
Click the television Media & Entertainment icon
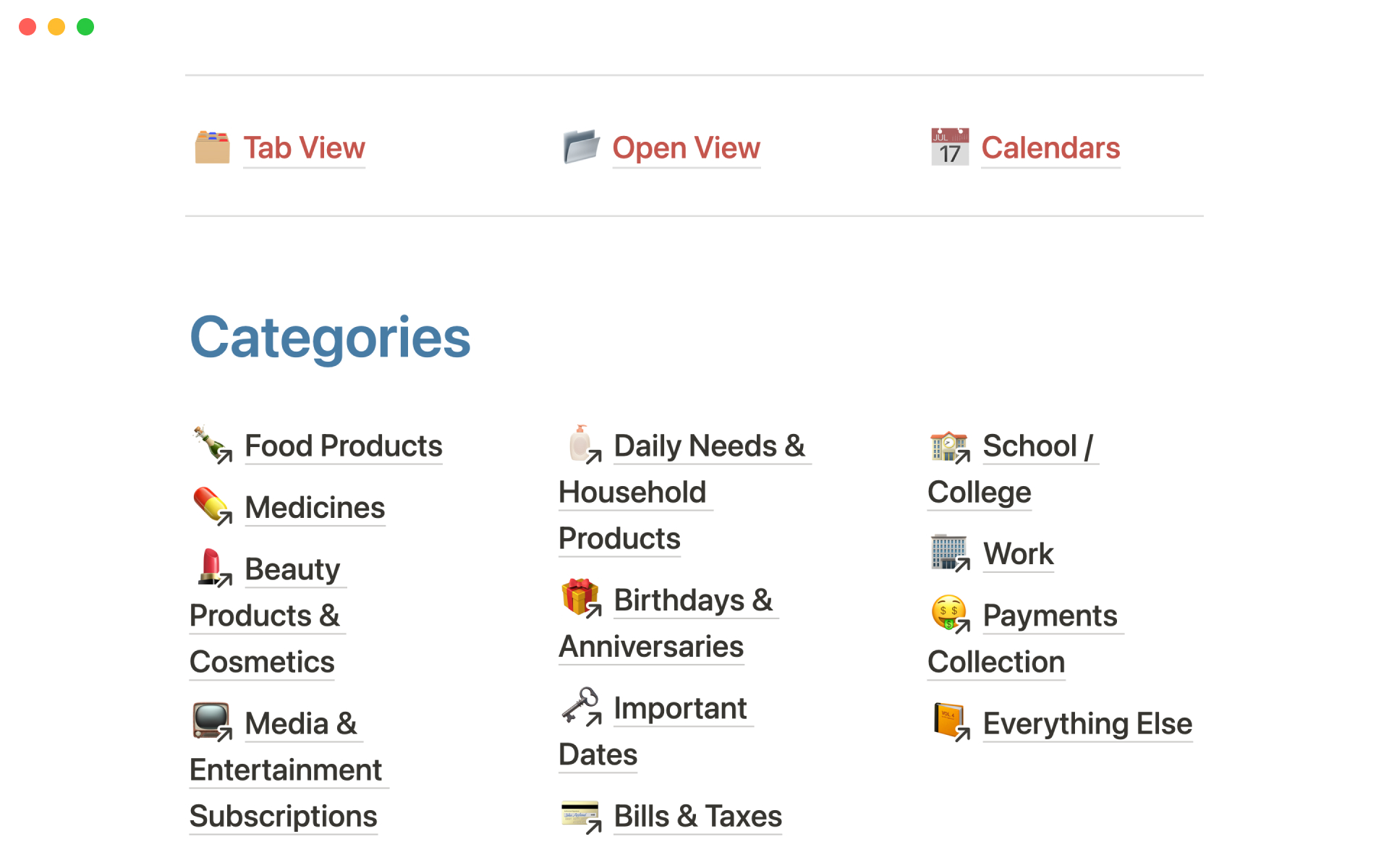click(x=212, y=722)
